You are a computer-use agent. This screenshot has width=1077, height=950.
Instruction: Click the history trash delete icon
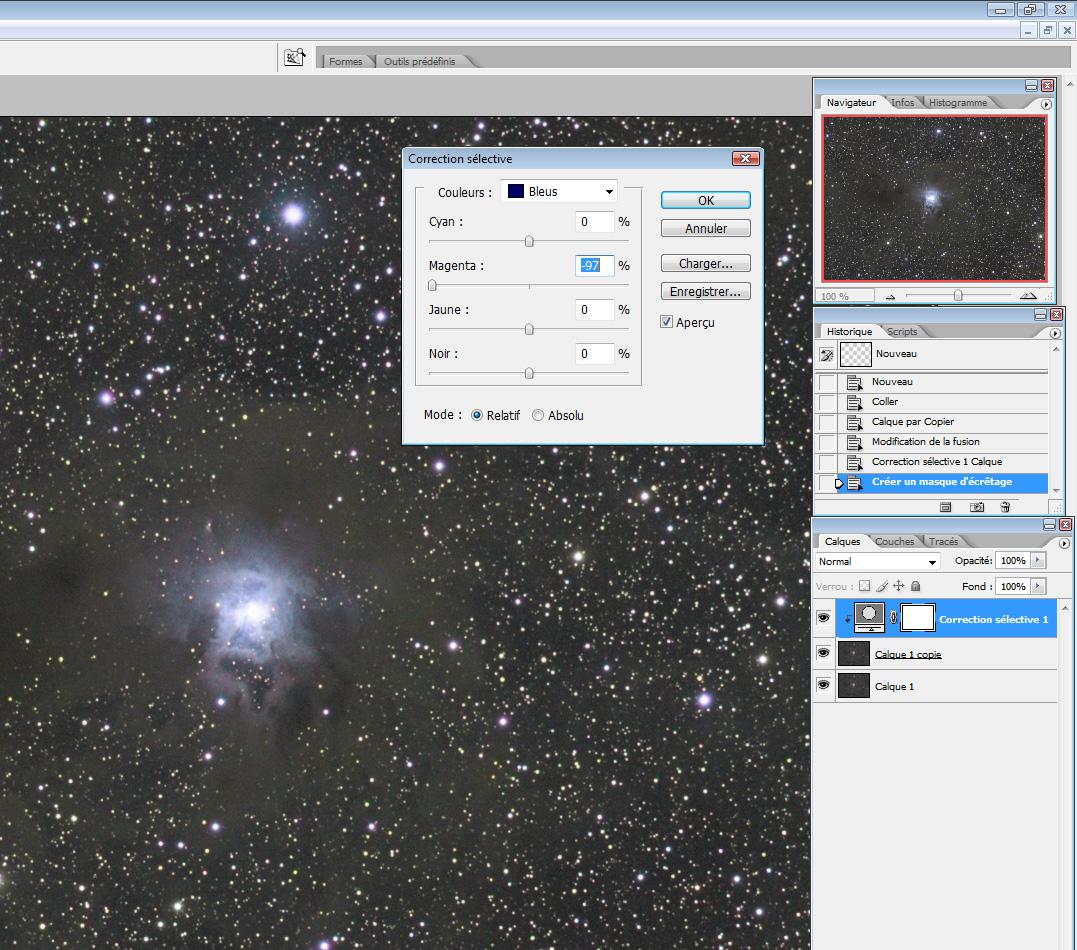(1005, 507)
